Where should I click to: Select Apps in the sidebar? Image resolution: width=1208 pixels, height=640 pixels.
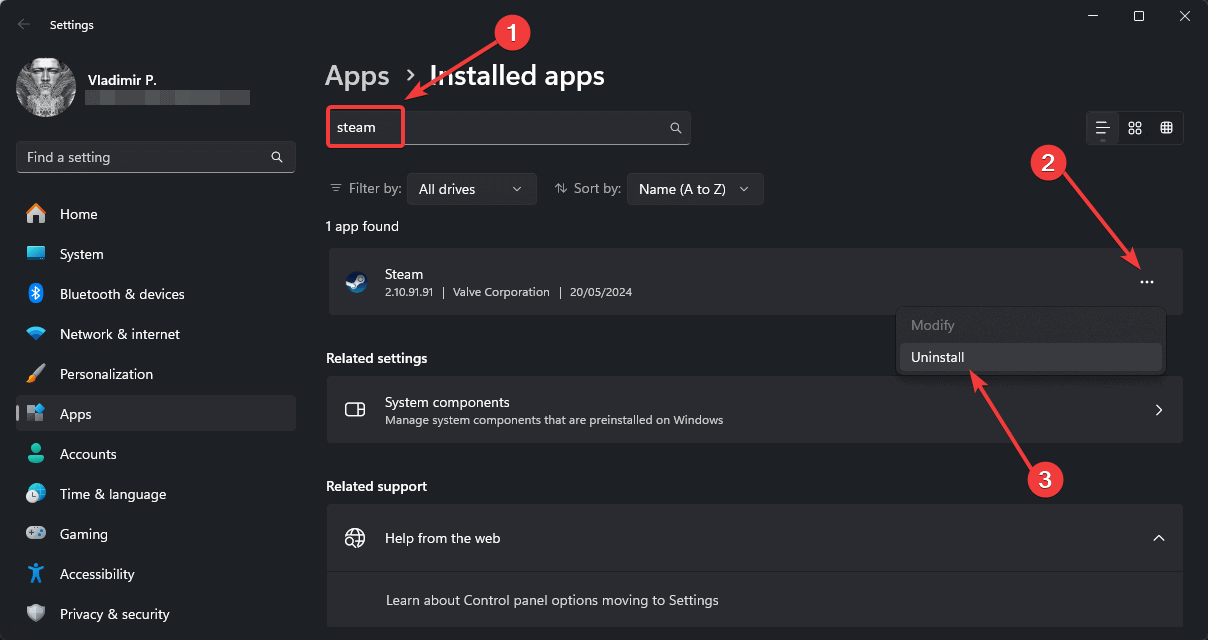[155, 414]
